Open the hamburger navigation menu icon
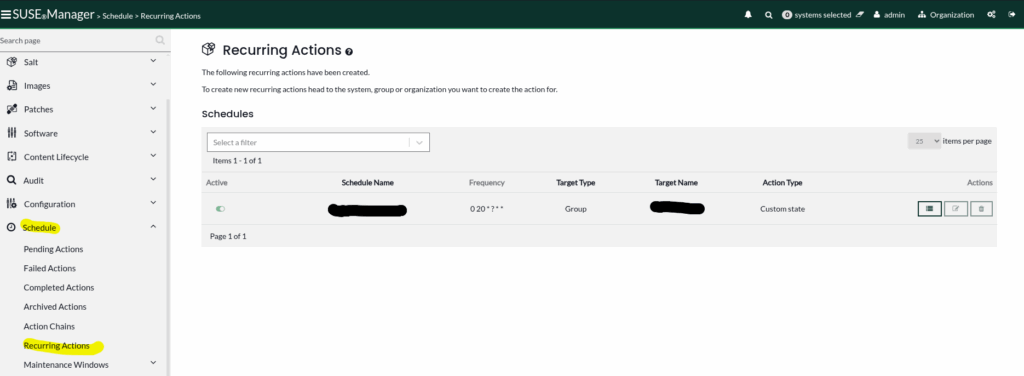This screenshot has width=1024, height=376. (x=6, y=14)
